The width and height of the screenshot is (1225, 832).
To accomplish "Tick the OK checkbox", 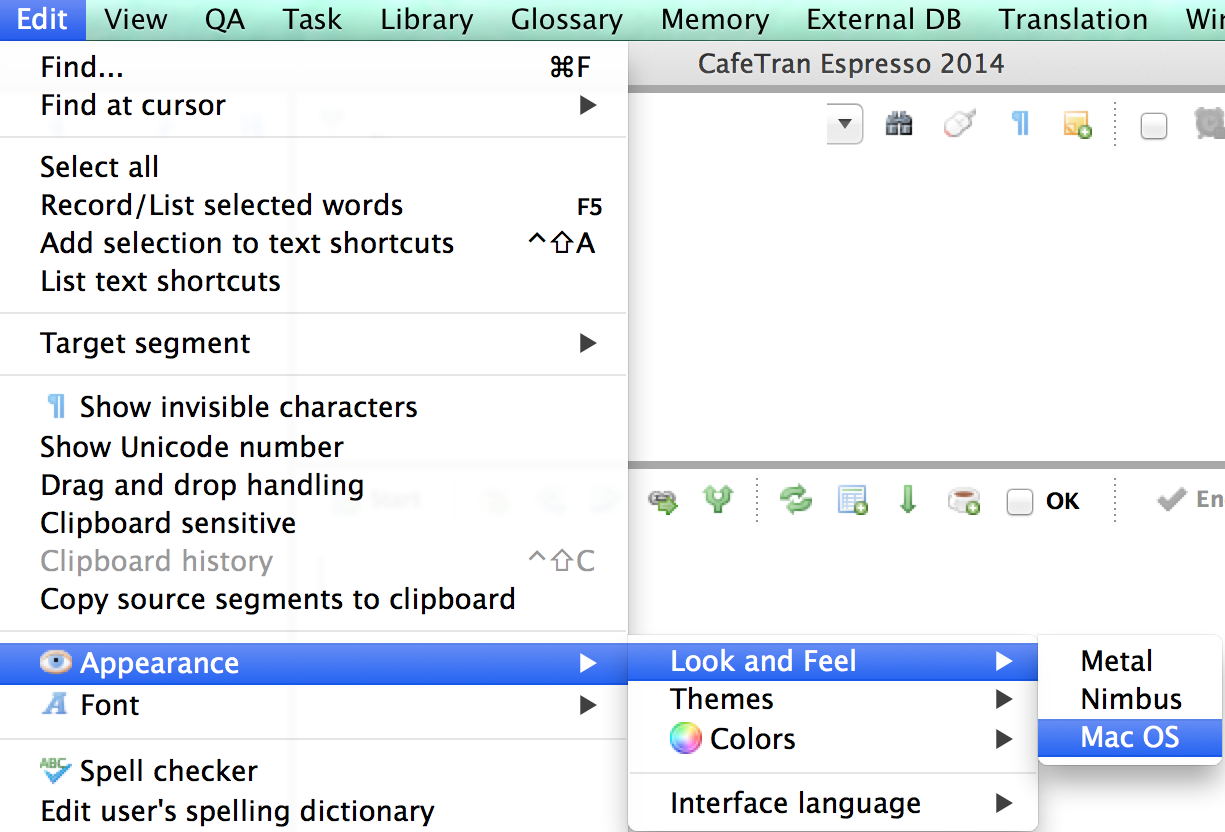I will tap(1020, 502).
